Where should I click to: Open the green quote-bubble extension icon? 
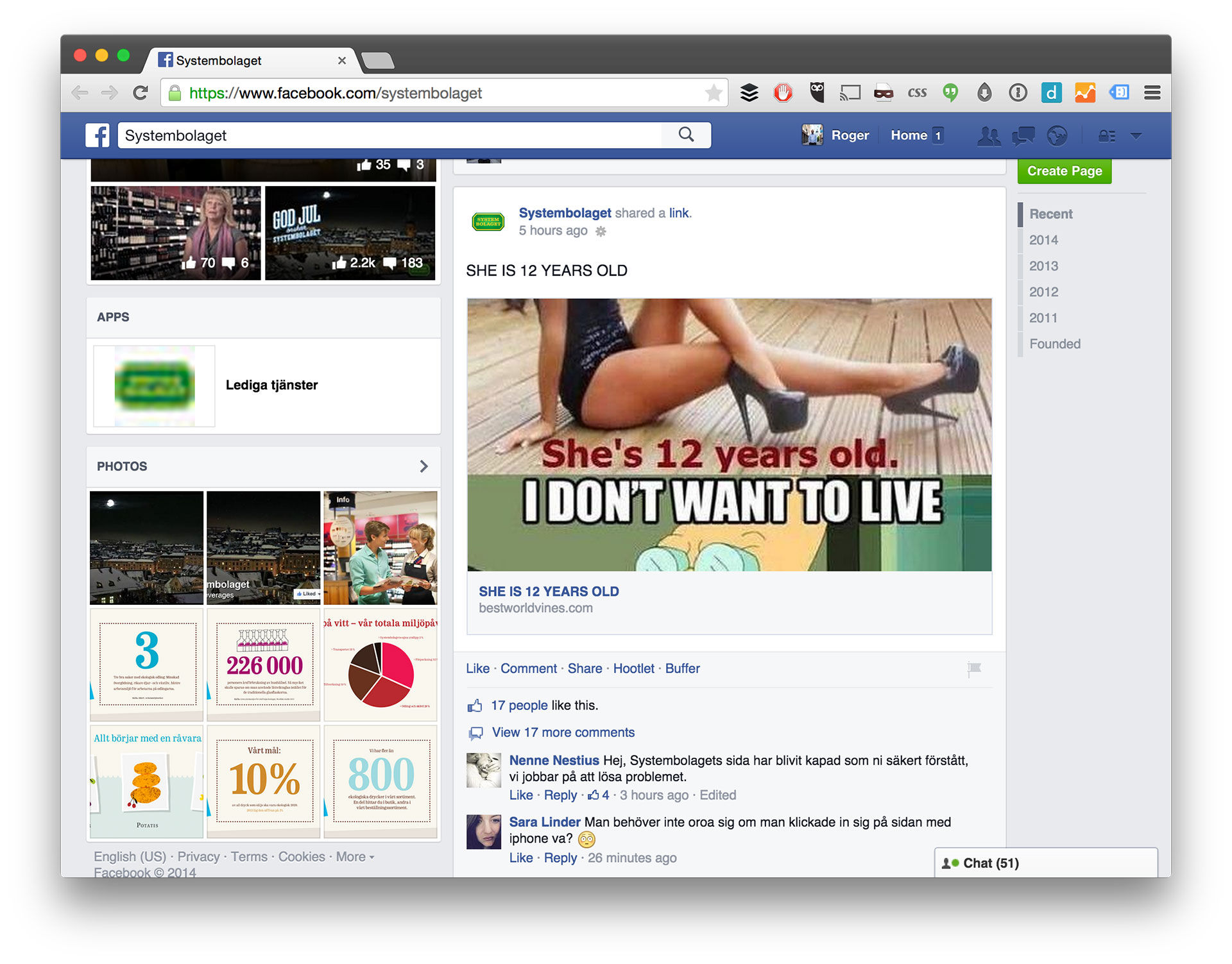coord(950,93)
